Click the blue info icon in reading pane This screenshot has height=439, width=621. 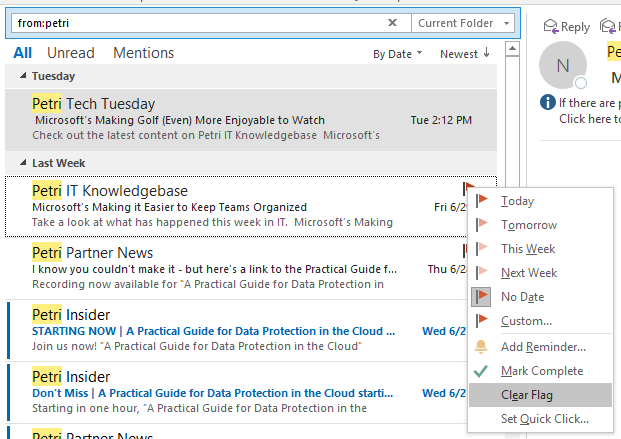548,102
